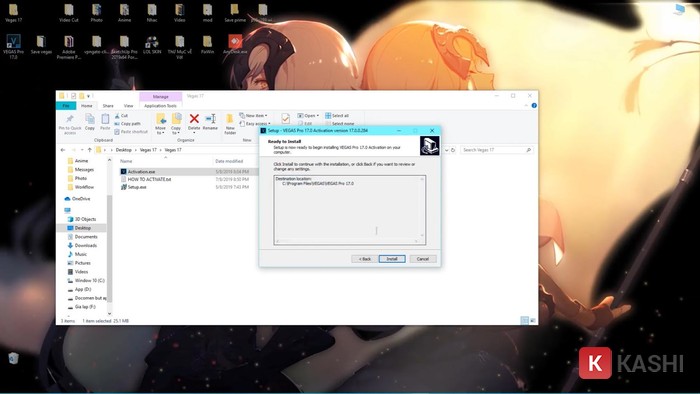
Task: Select the mod folder on the desktop
Action: coord(207,12)
